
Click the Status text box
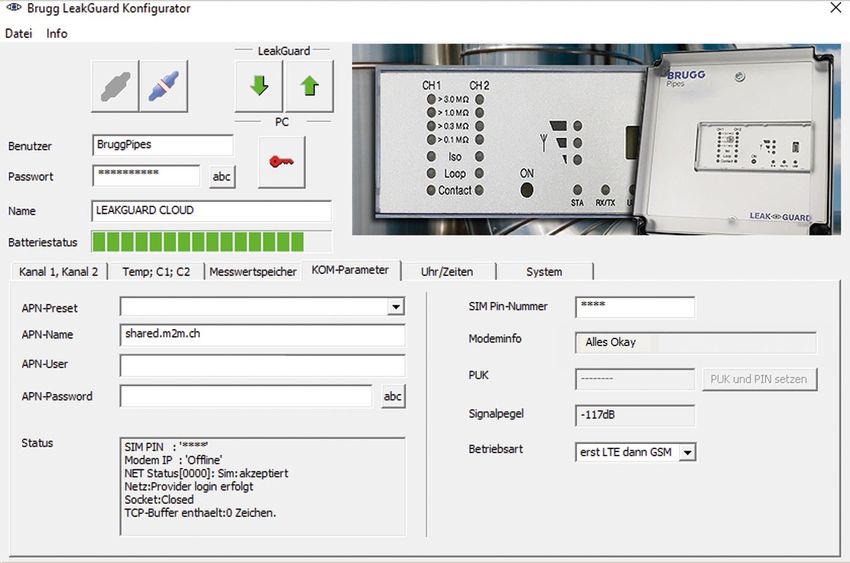point(262,487)
